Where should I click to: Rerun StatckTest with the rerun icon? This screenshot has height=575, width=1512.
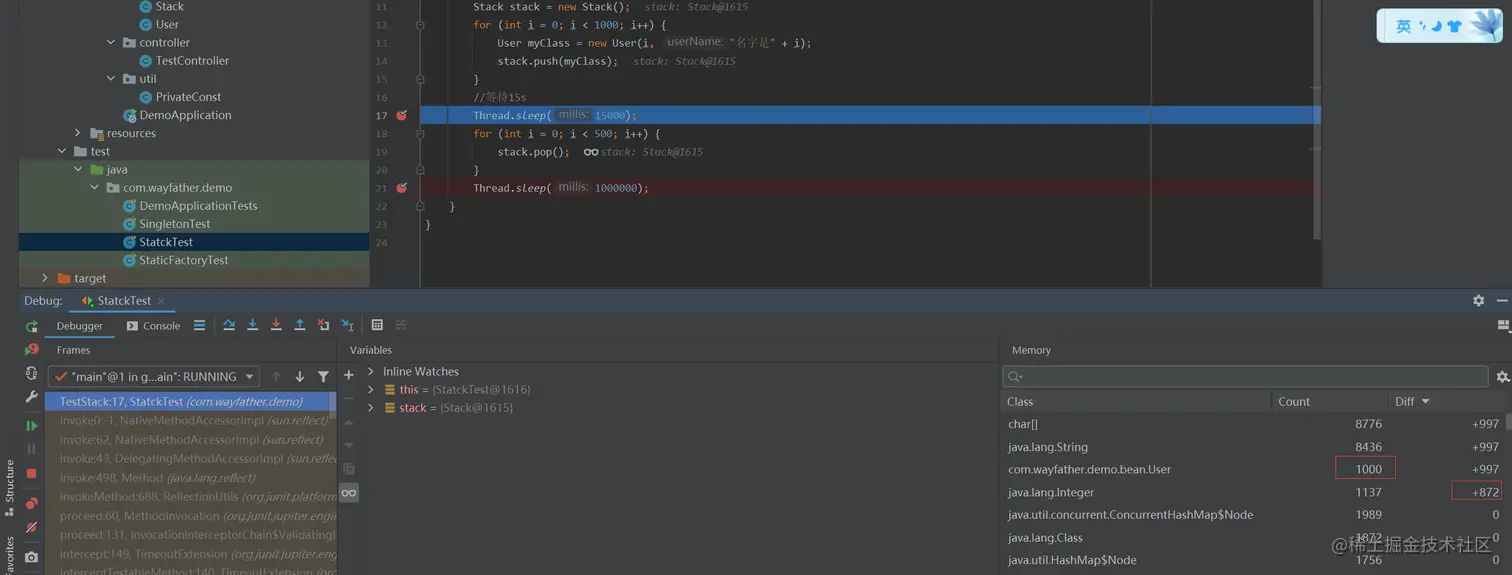[x=32, y=326]
